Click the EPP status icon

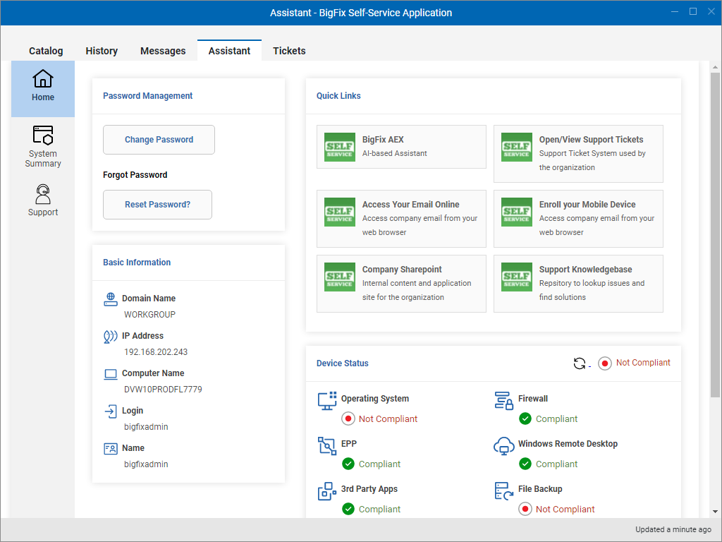point(327,446)
